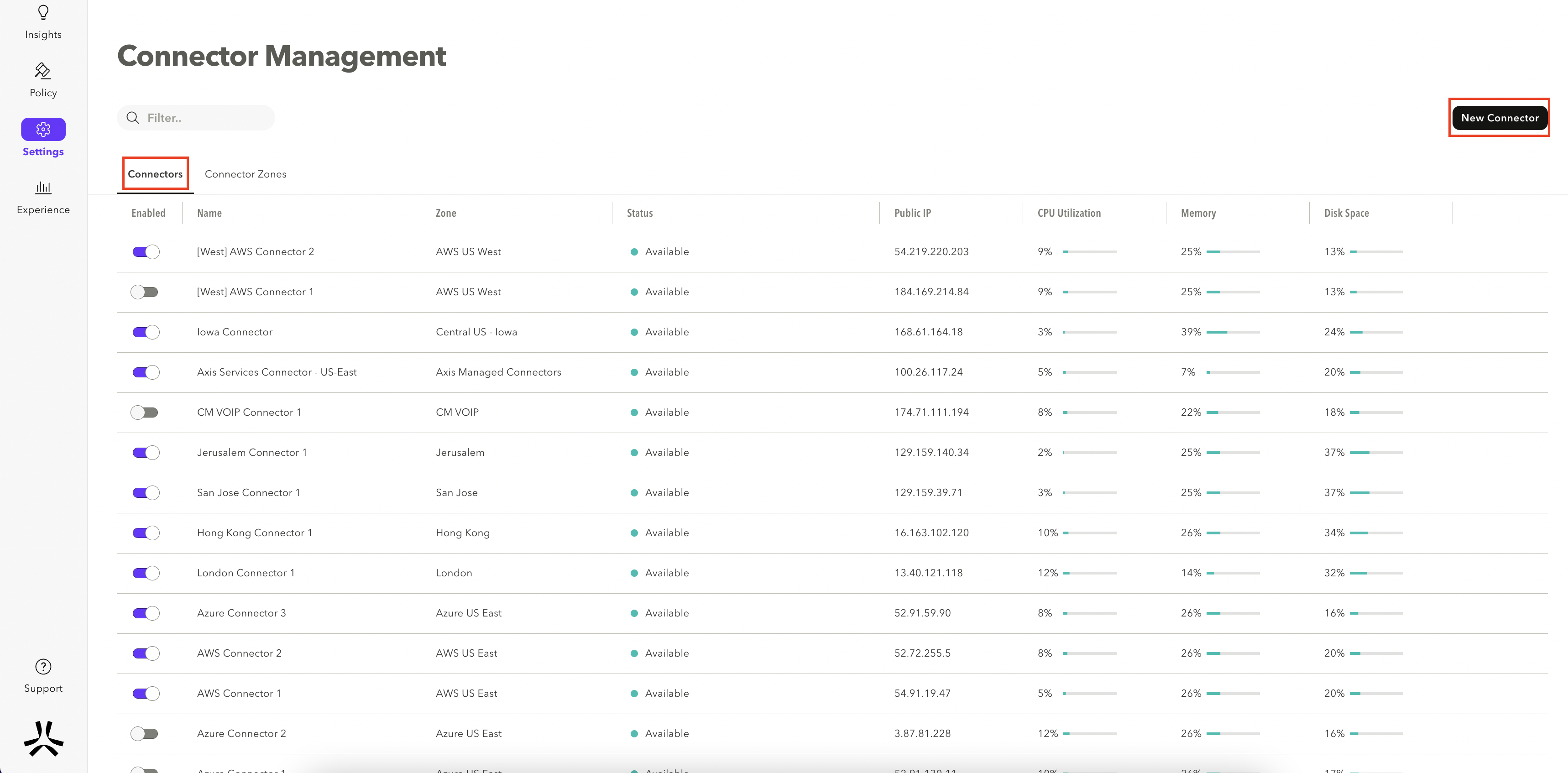Enable the Azure Connector 2 toggle

click(145, 733)
